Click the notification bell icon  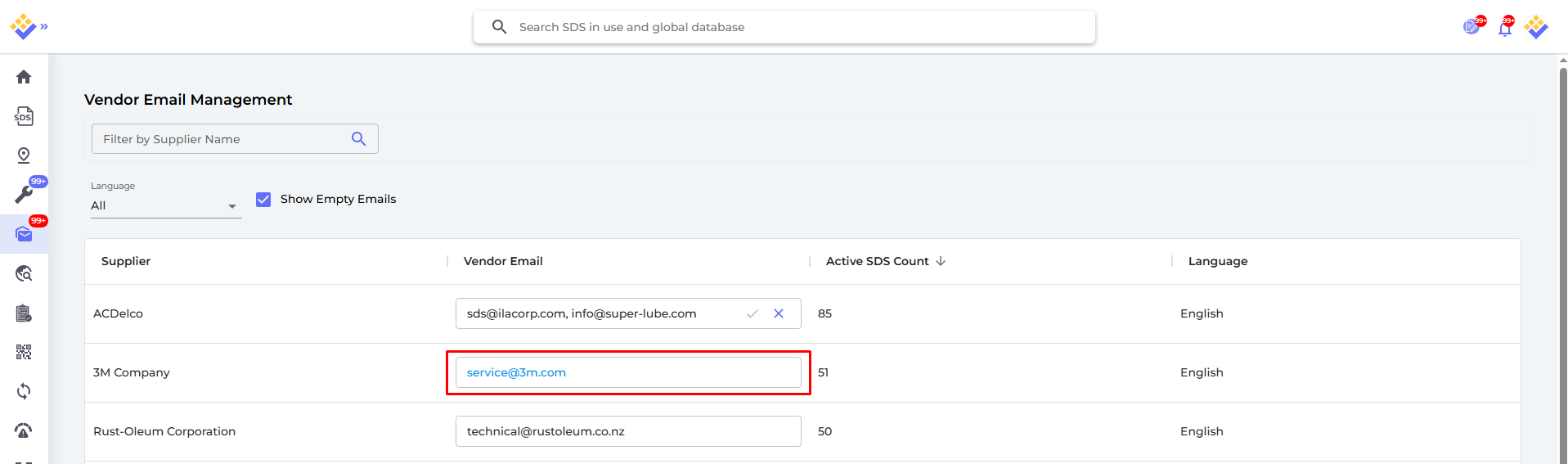coord(1504,29)
